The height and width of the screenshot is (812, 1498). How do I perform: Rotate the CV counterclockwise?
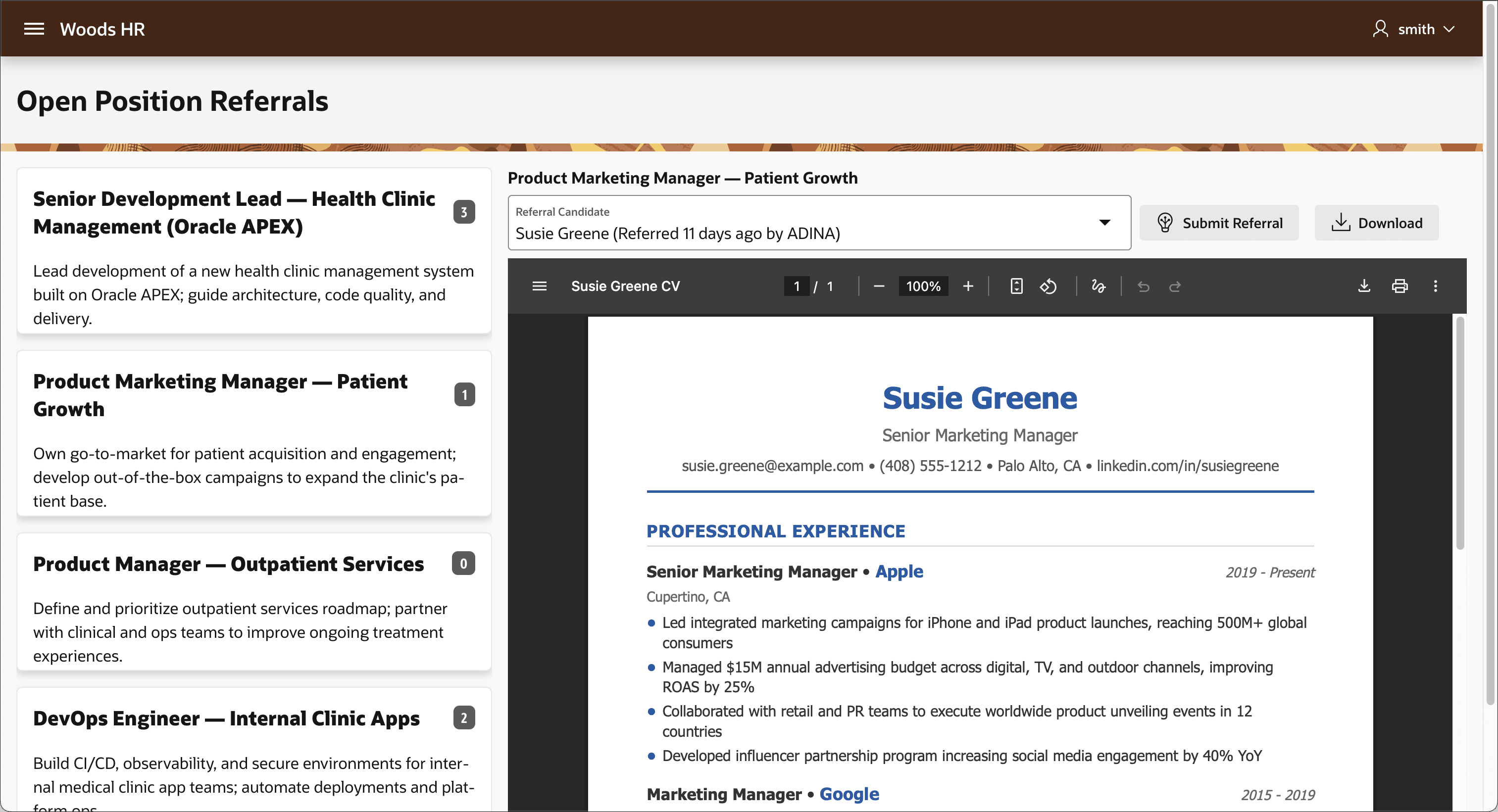[x=1048, y=286]
